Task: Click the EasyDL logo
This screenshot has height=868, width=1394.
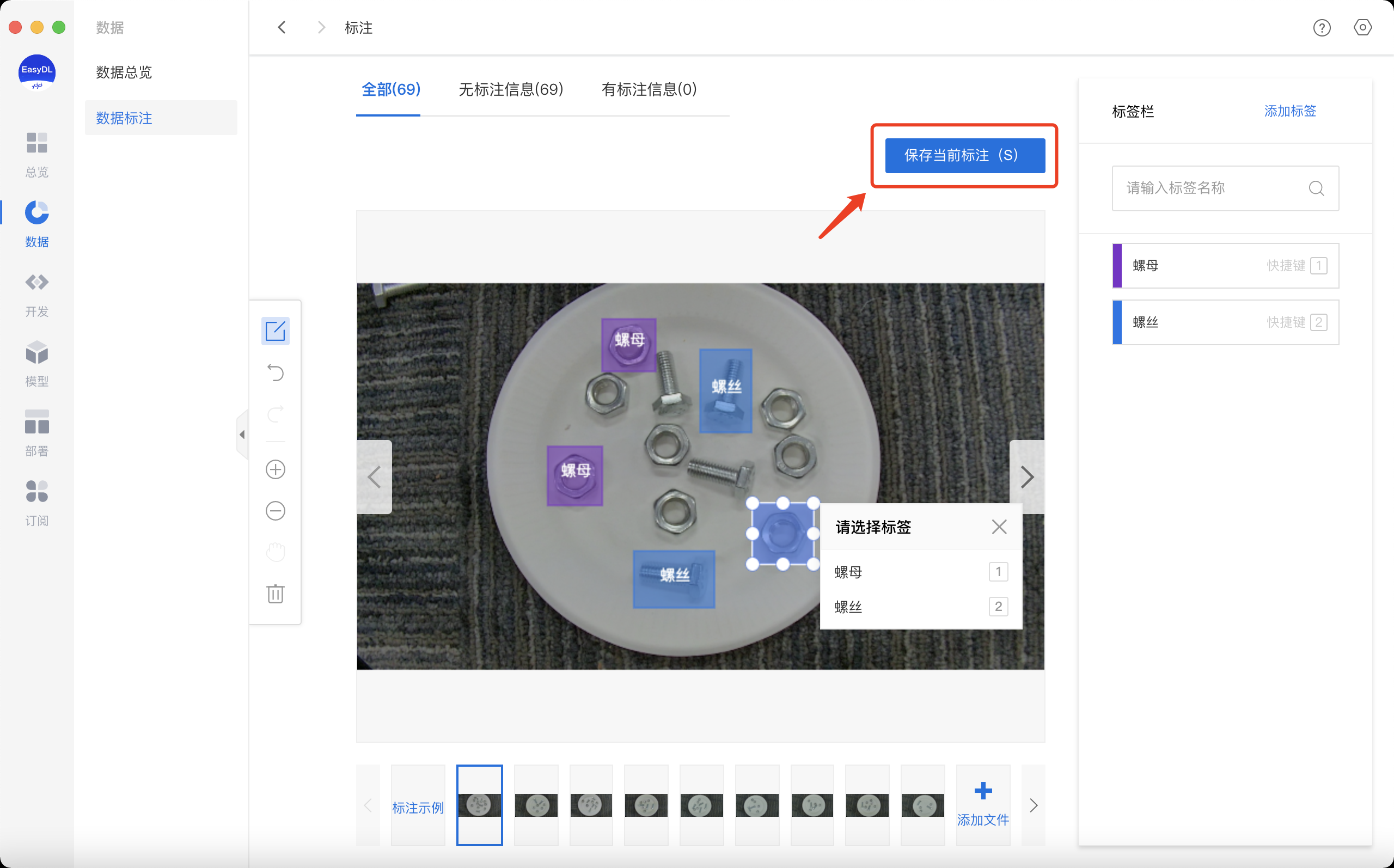Action: (36, 72)
